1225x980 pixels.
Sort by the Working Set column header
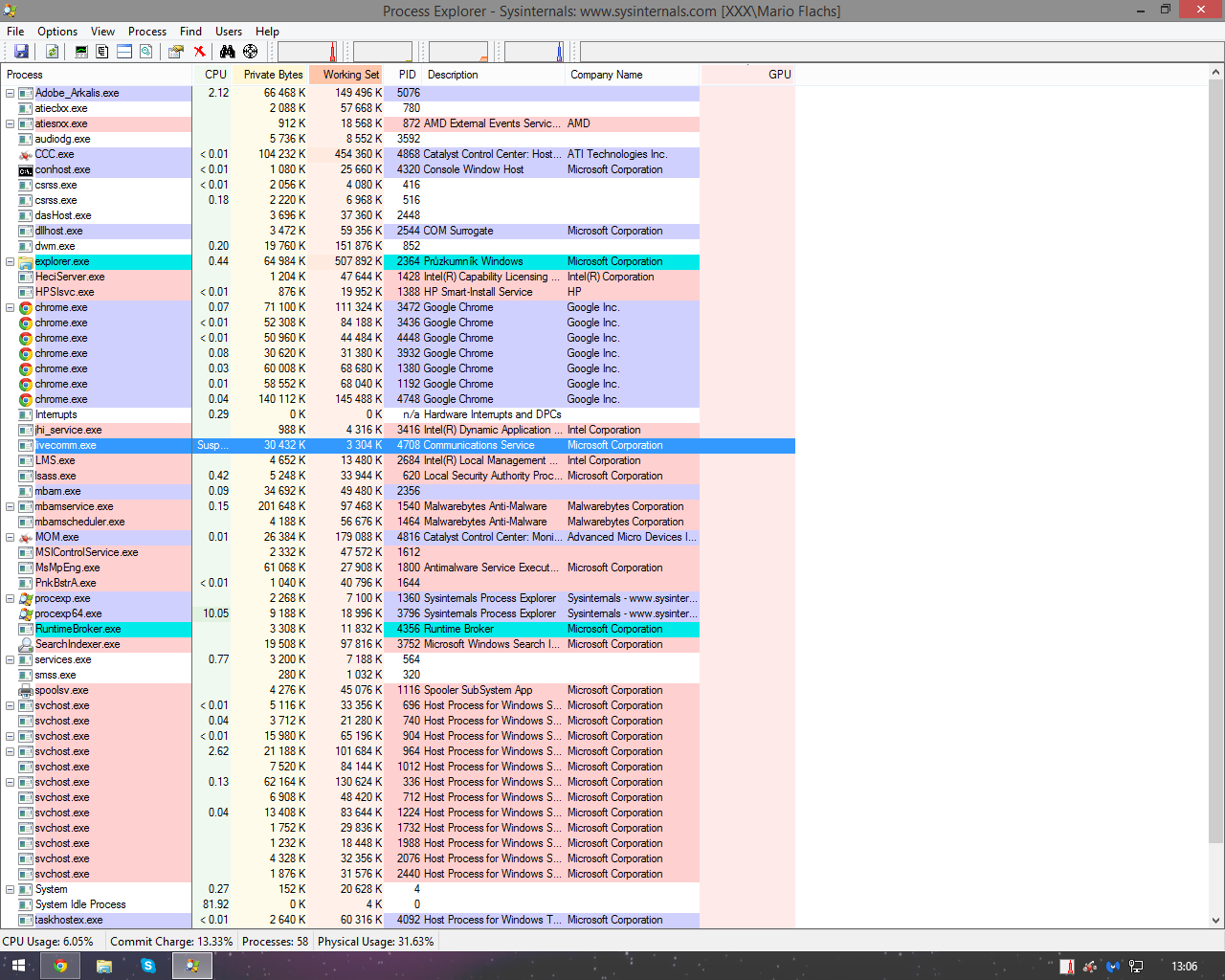tap(350, 75)
